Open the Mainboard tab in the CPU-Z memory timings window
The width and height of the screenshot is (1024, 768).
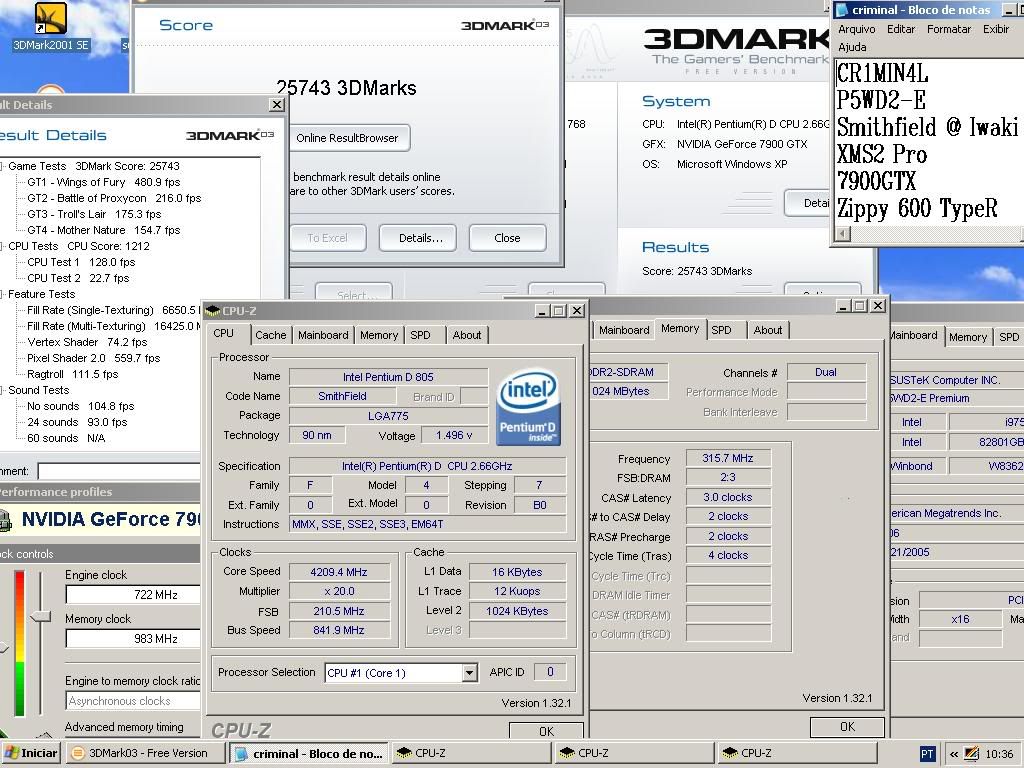coord(624,330)
